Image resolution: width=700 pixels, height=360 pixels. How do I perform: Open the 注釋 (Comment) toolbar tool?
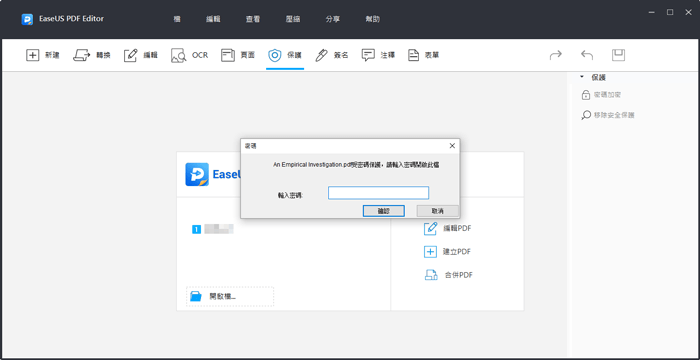pos(378,55)
